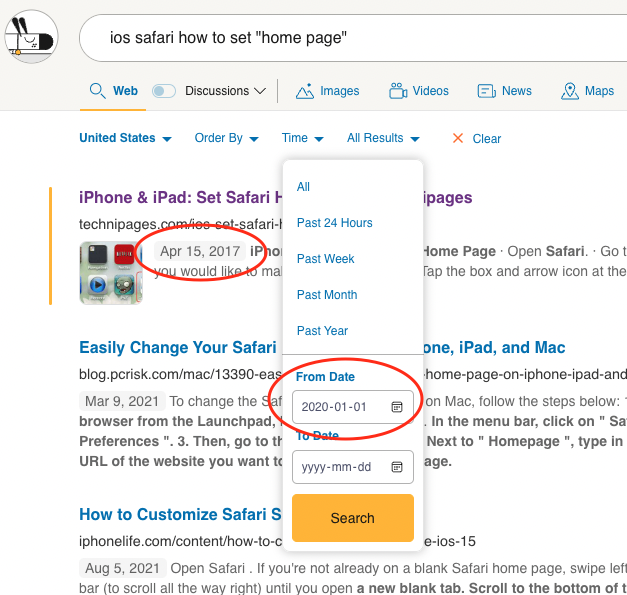Open the iphonelife Customize Safari result
The image size is (627, 595).
click(x=180, y=515)
